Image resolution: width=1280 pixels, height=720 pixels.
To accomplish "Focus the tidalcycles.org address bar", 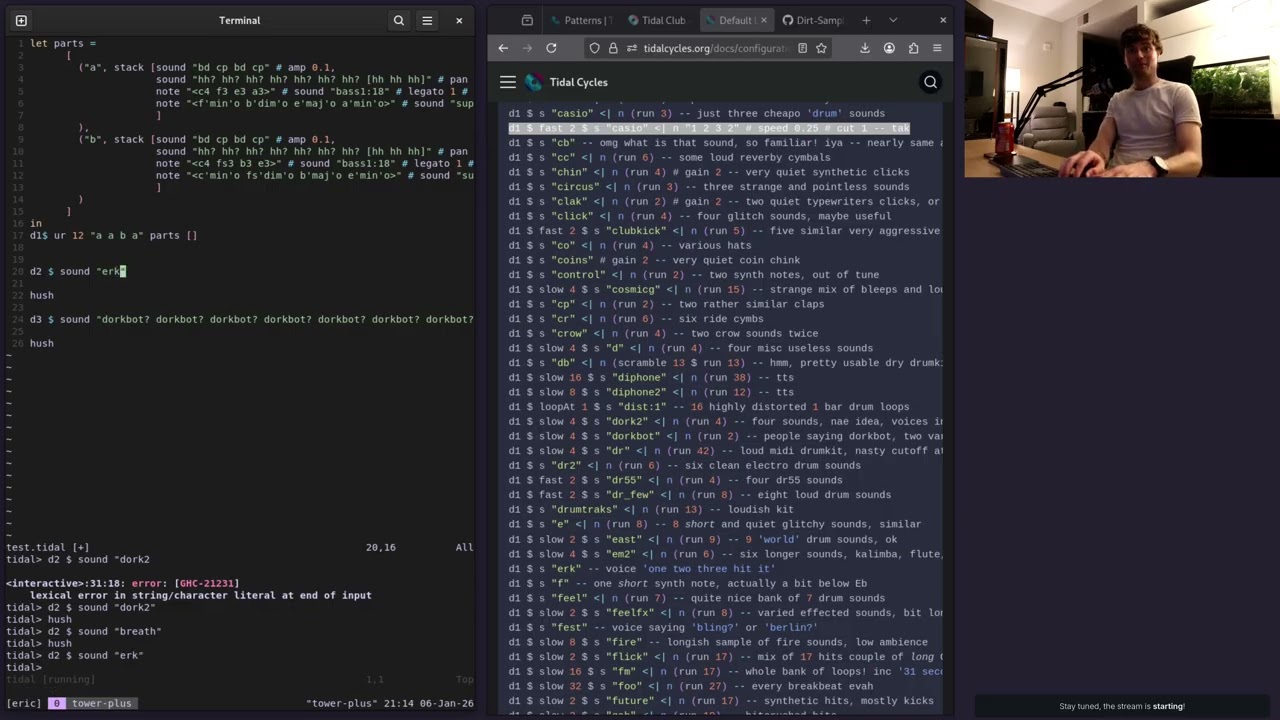I will point(716,48).
